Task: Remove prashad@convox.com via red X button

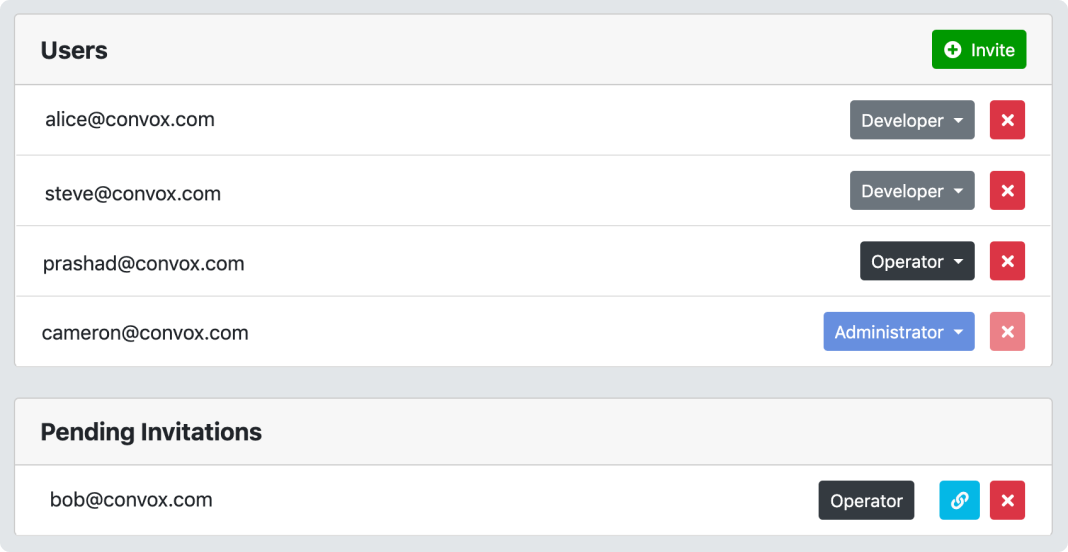Action: [1007, 261]
